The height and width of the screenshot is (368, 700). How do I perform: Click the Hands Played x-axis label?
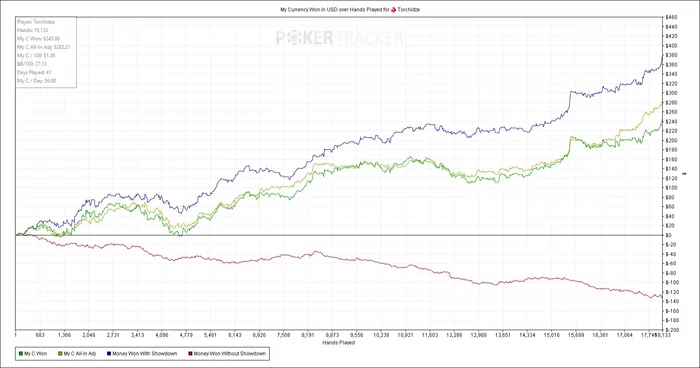coord(338,343)
